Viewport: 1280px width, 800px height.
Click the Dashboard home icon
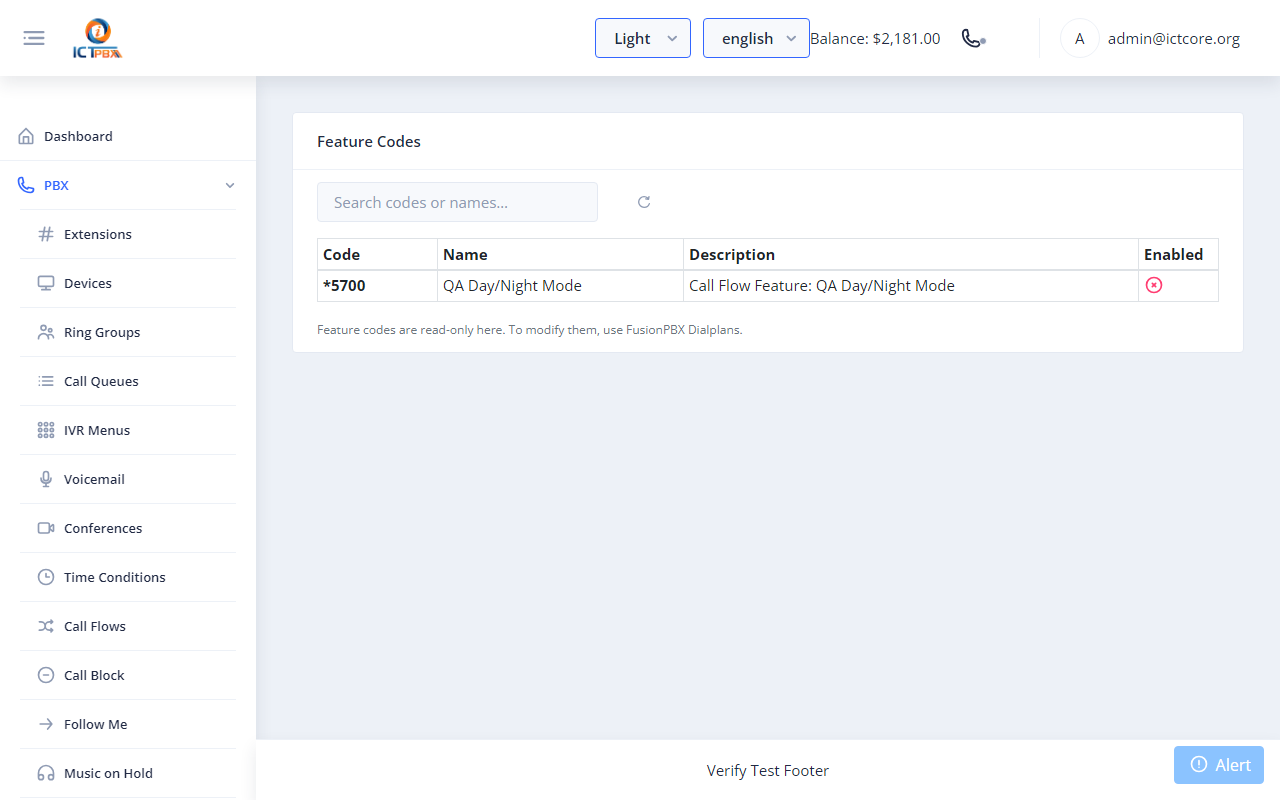(26, 136)
